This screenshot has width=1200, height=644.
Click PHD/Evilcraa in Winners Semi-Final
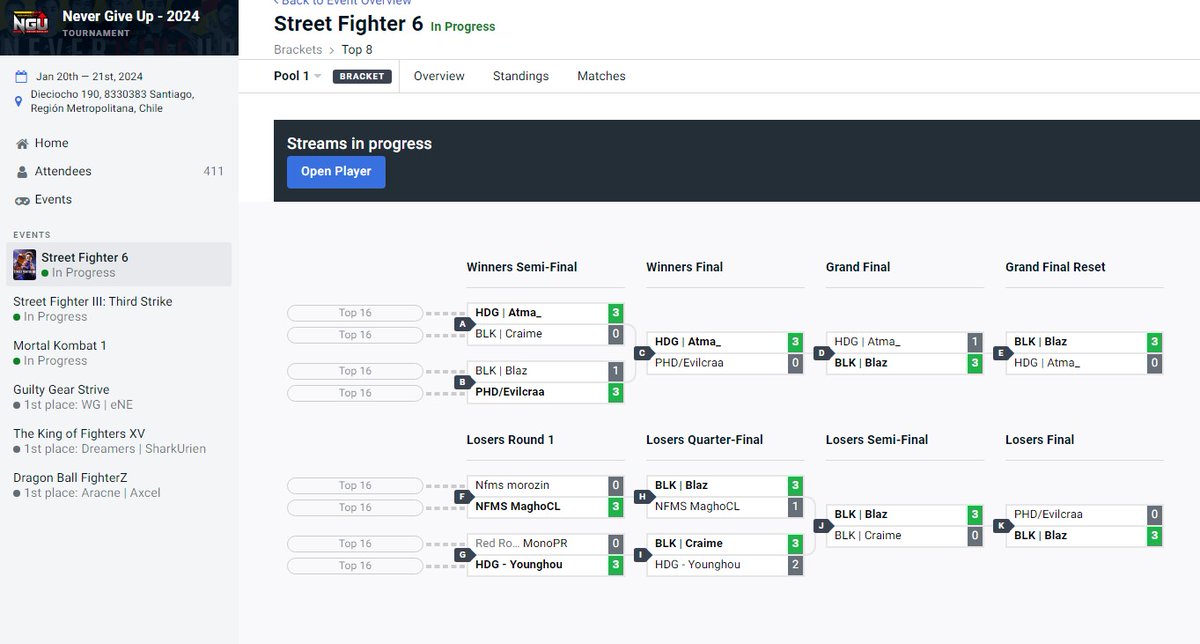(538, 392)
